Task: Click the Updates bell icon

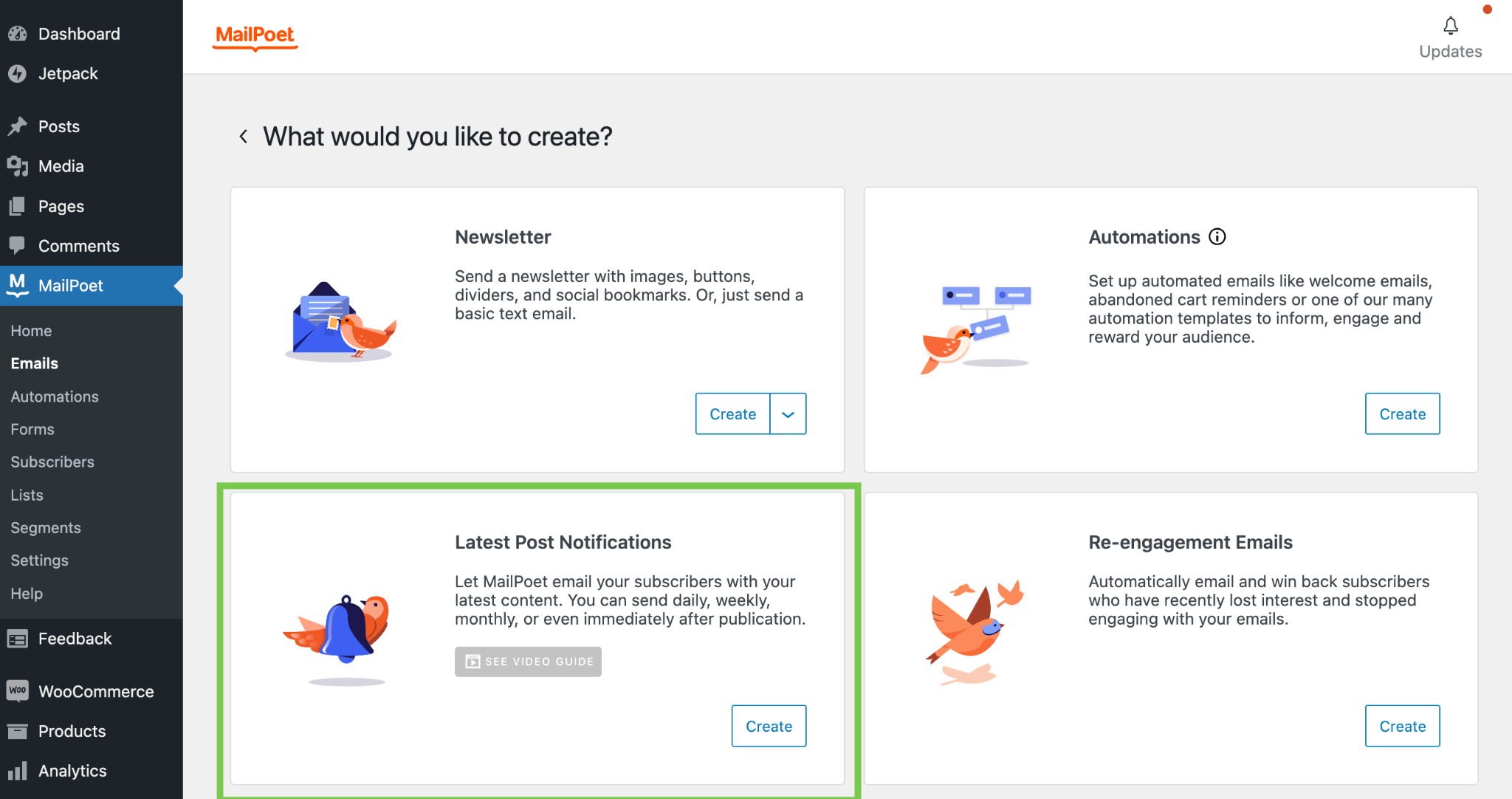Action: 1450,26
